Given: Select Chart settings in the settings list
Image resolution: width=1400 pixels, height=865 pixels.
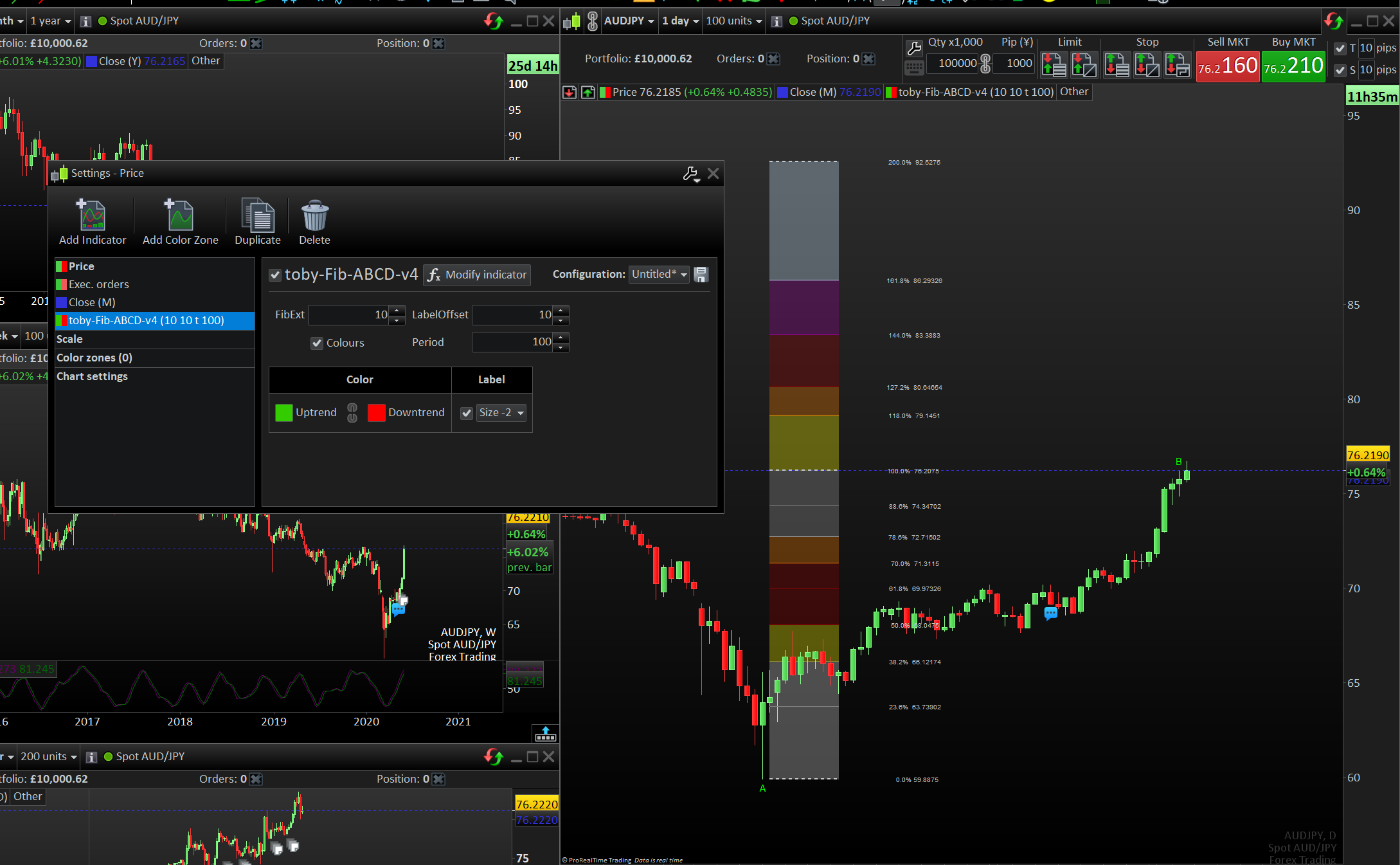Looking at the screenshot, I should [x=92, y=376].
